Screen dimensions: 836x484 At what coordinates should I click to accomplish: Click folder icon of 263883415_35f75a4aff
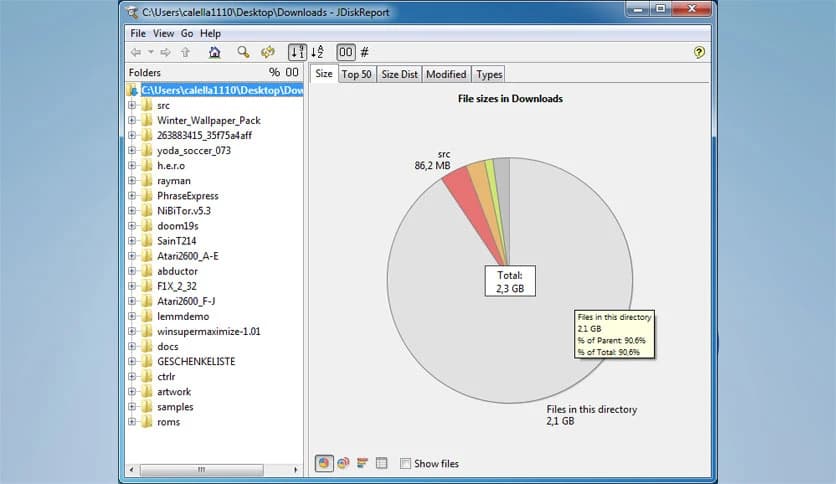[x=147, y=135]
